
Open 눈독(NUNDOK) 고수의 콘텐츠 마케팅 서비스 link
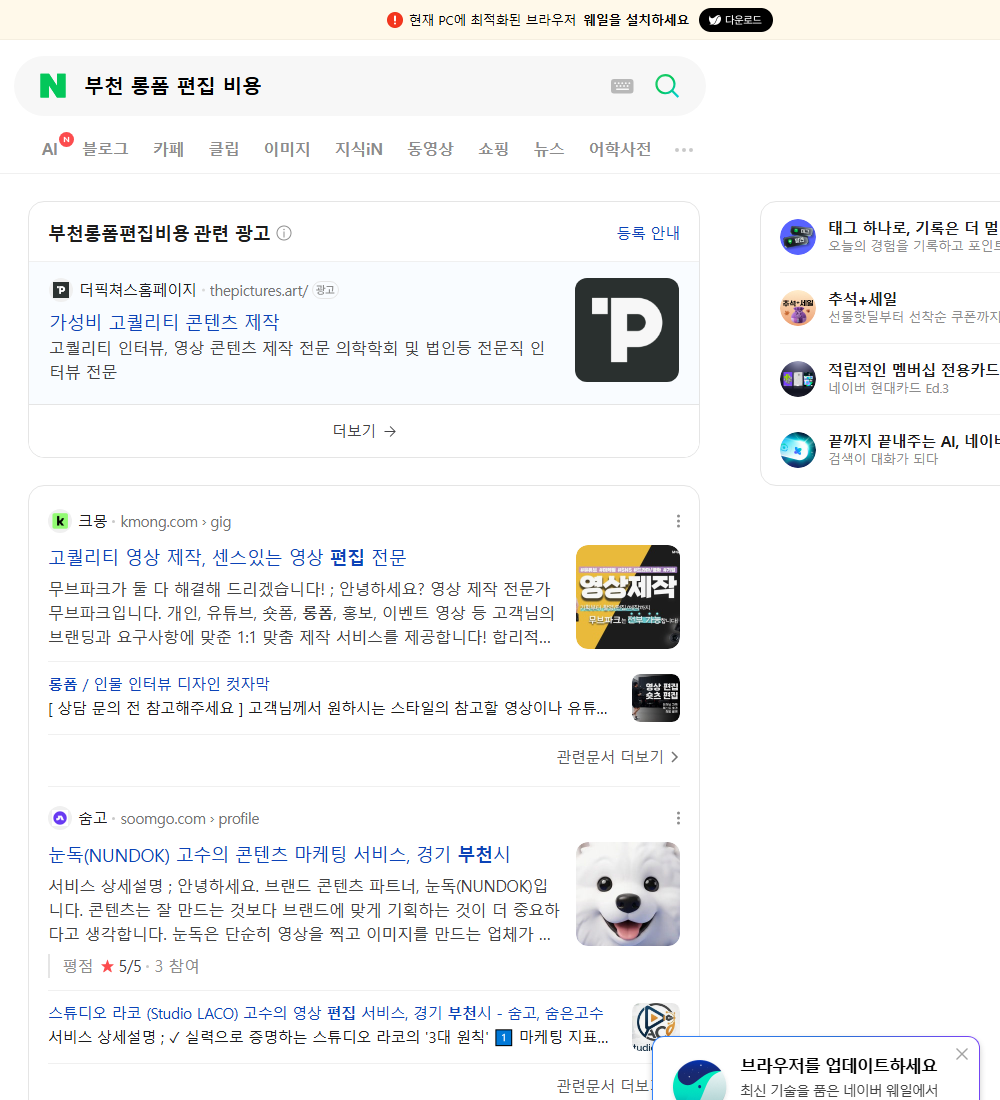coord(279,854)
